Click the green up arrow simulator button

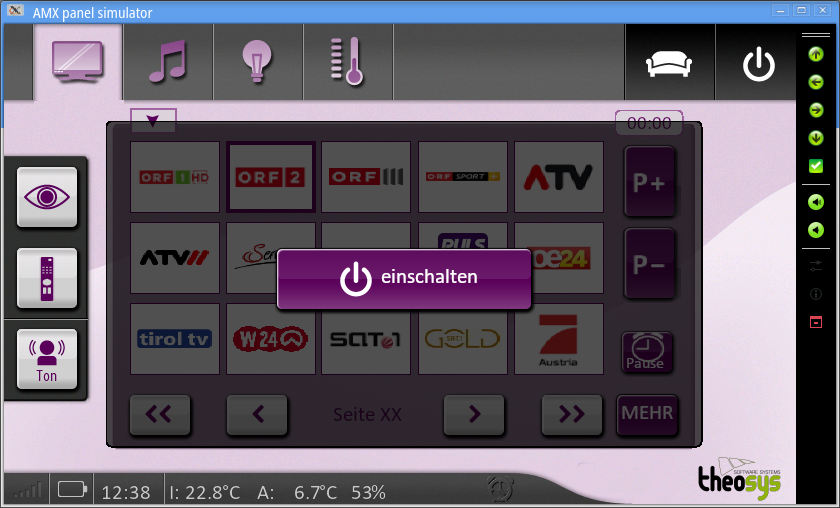815,54
